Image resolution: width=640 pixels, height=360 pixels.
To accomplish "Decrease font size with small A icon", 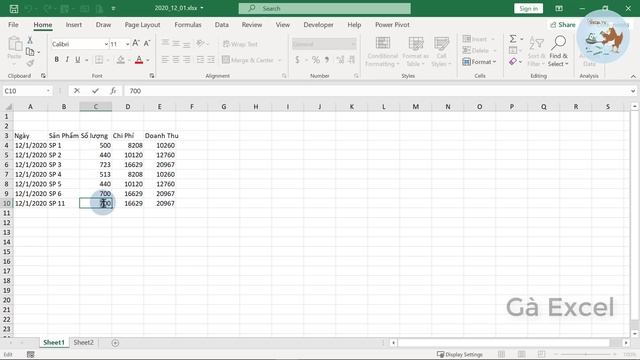I will click(x=147, y=43).
